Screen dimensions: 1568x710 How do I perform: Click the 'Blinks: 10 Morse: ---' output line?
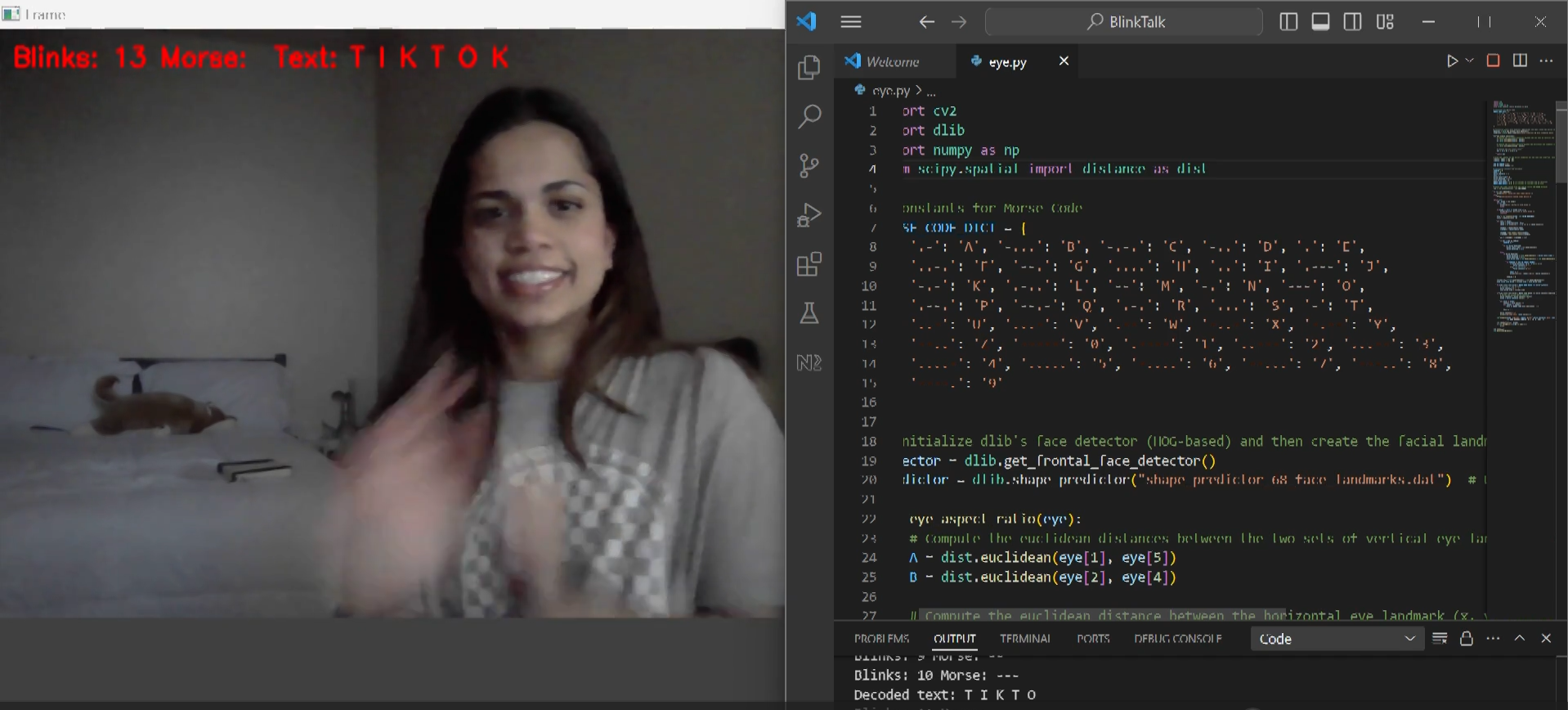936,676
